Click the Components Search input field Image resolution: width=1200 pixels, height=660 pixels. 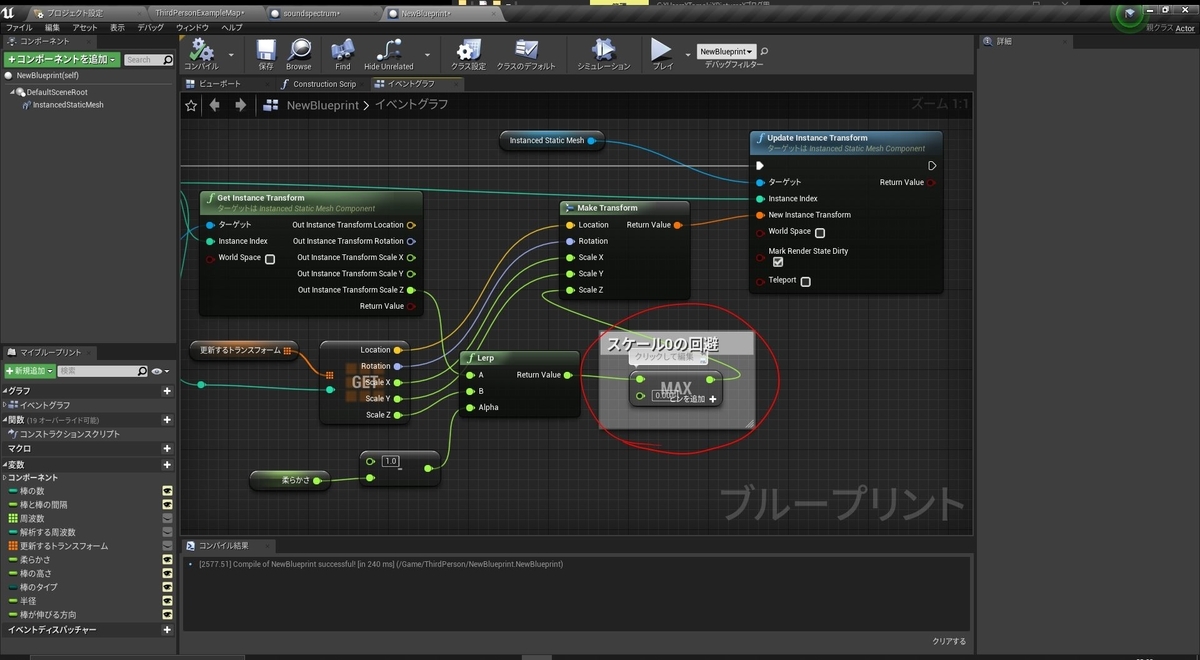143,60
